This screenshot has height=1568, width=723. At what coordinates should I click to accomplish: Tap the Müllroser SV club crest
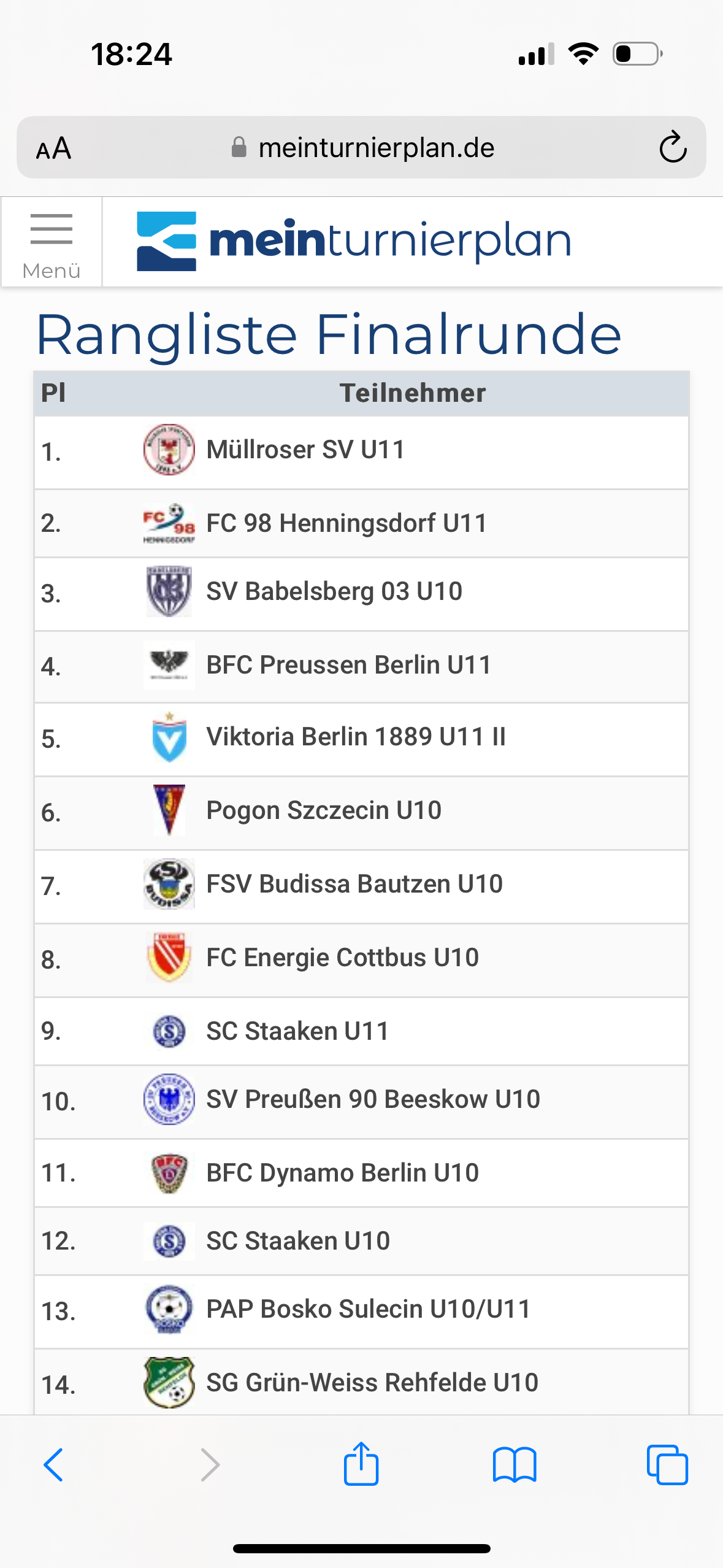point(169,450)
